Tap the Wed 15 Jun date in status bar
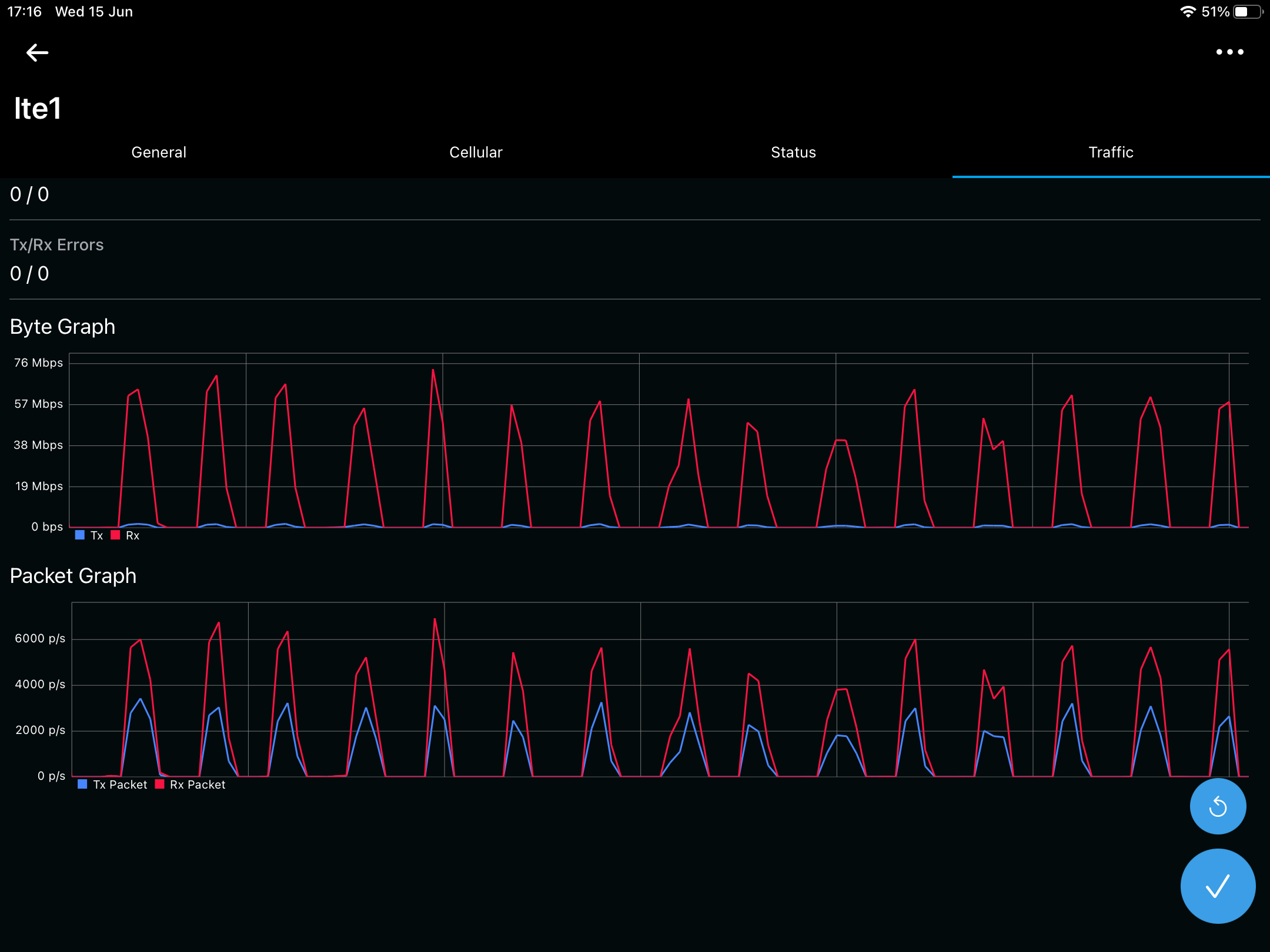 94,12
